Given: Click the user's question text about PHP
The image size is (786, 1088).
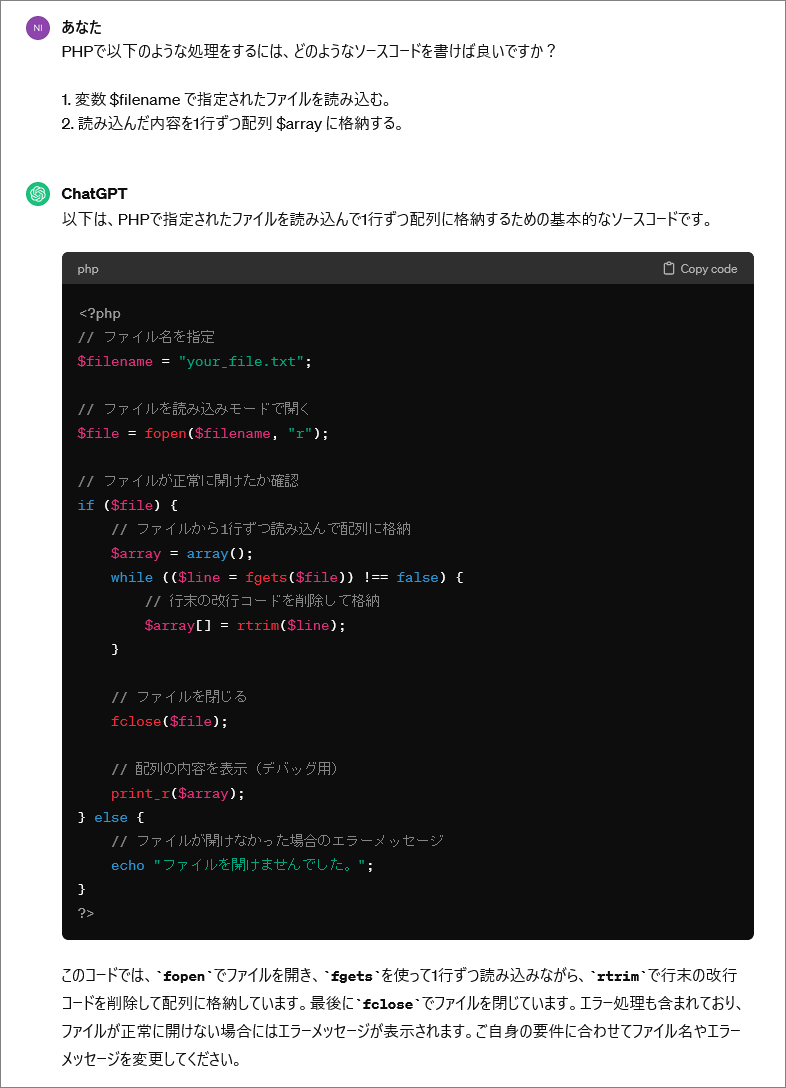Looking at the screenshot, I should click(x=309, y=51).
